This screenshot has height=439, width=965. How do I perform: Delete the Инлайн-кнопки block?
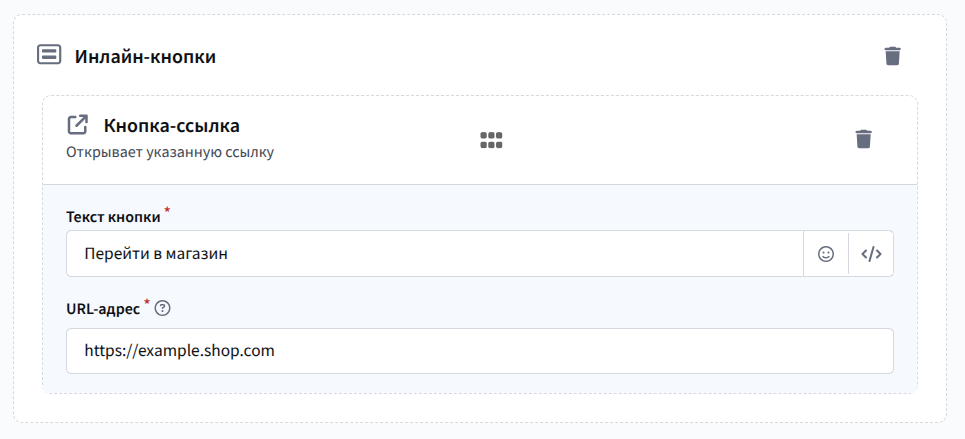pos(893,56)
